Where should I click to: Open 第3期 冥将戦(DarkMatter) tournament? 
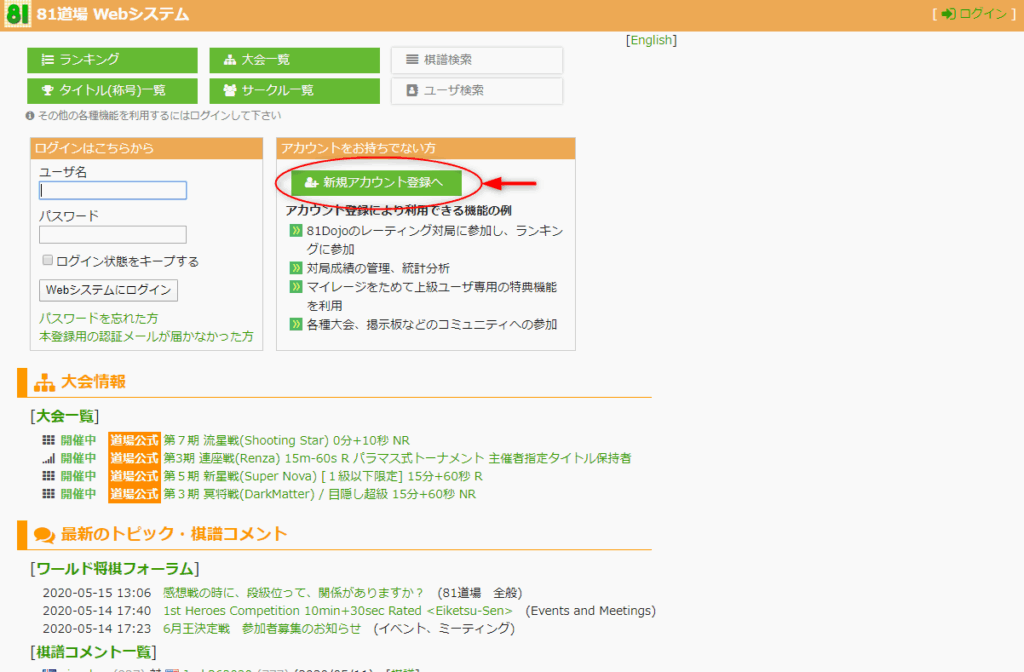(x=319, y=494)
